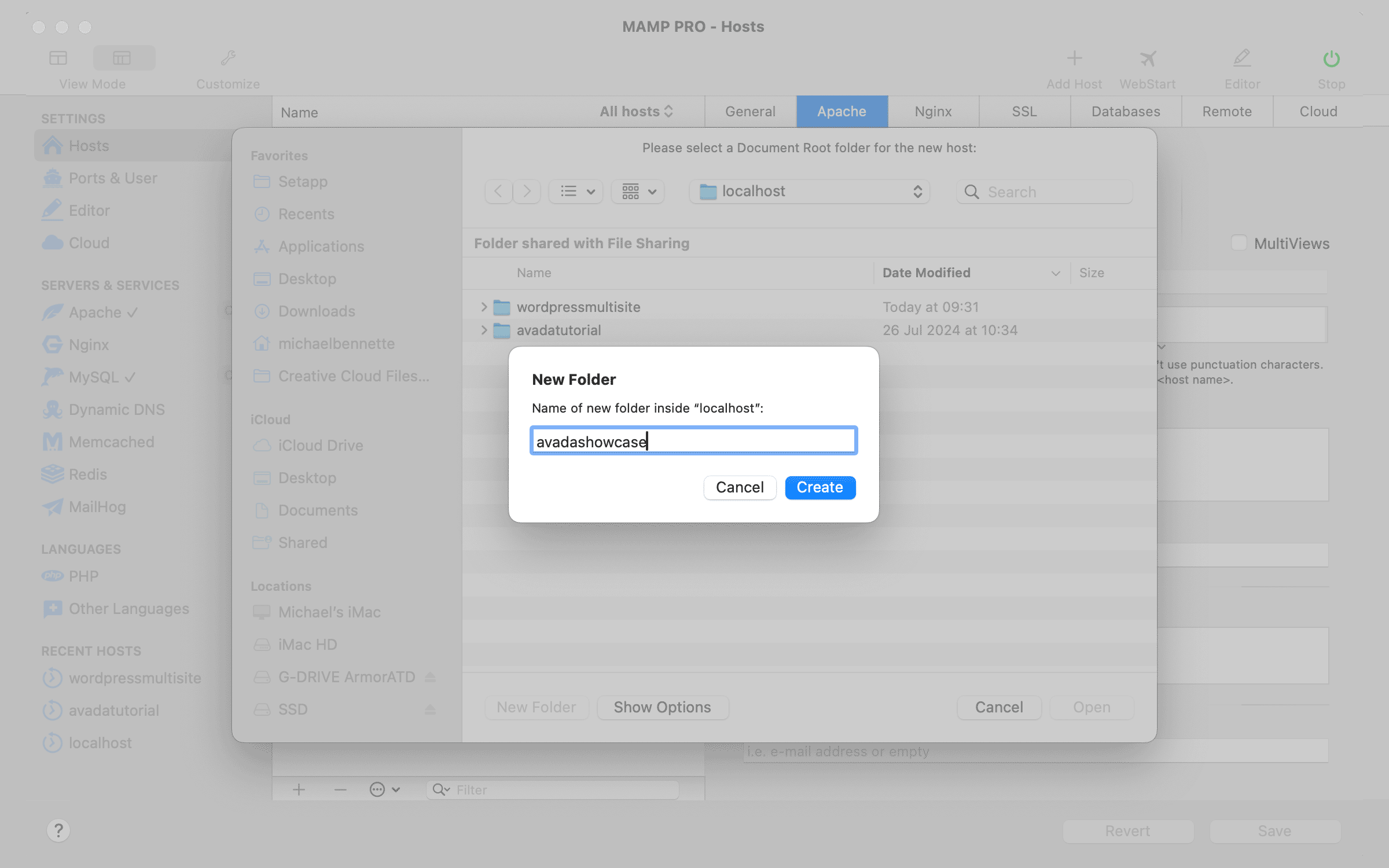Select the Hosts icon in settings sidebar
Image resolution: width=1389 pixels, height=868 pixels.
(52, 145)
